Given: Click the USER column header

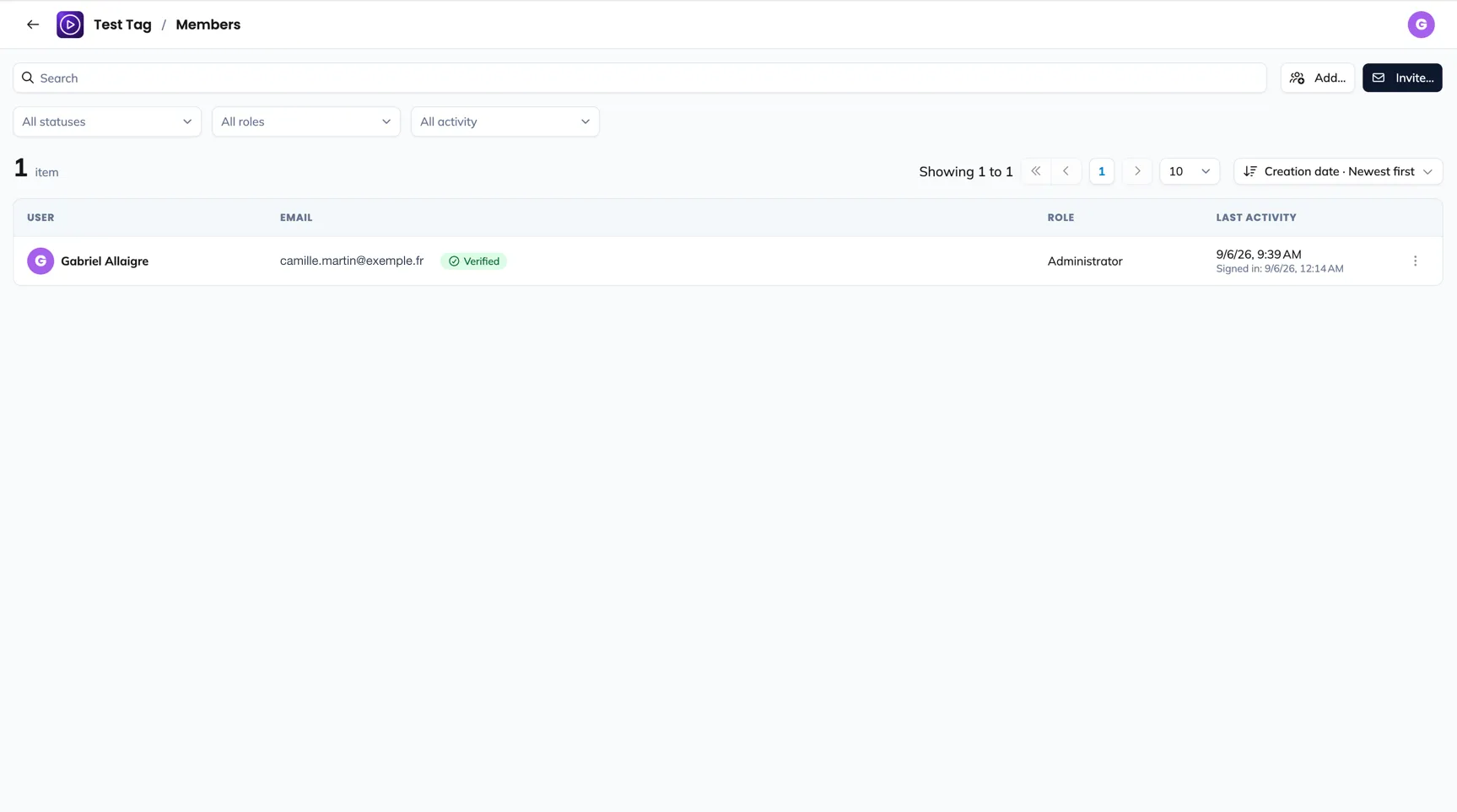Looking at the screenshot, I should coord(40,218).
